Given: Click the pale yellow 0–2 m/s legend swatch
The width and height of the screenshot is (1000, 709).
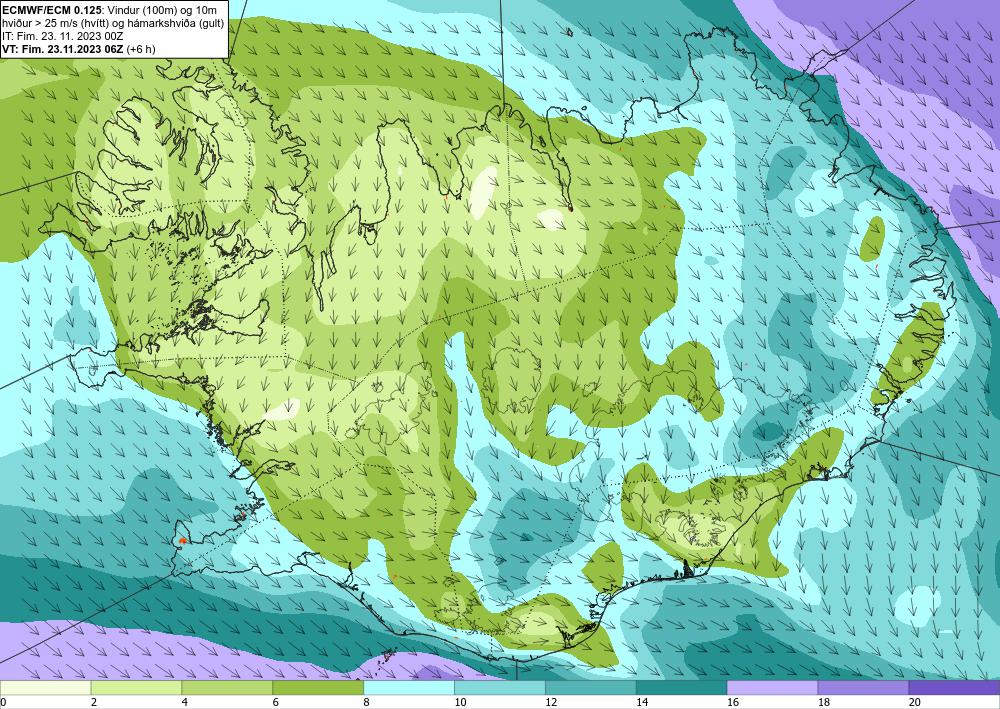Looking at the screenshot, I should pos(45,688).
